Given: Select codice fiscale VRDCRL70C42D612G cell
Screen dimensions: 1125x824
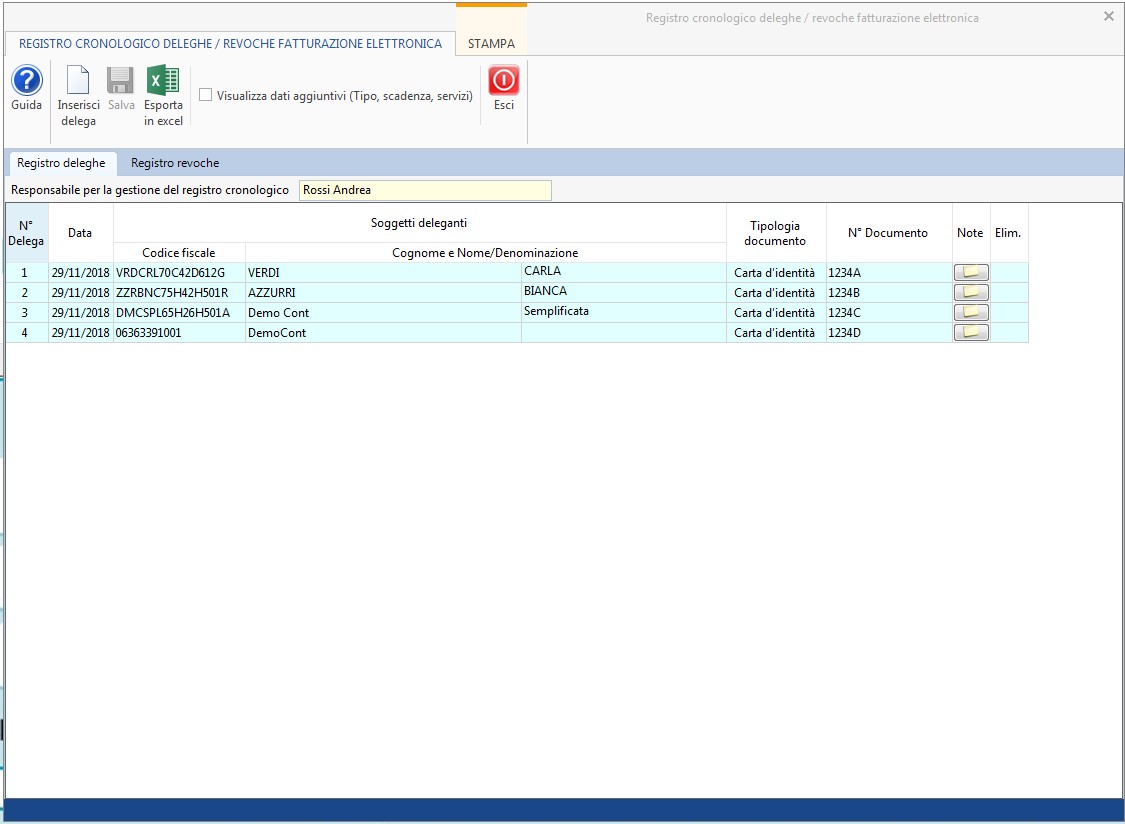Looking at the screenshot, I should click(178, 273).
